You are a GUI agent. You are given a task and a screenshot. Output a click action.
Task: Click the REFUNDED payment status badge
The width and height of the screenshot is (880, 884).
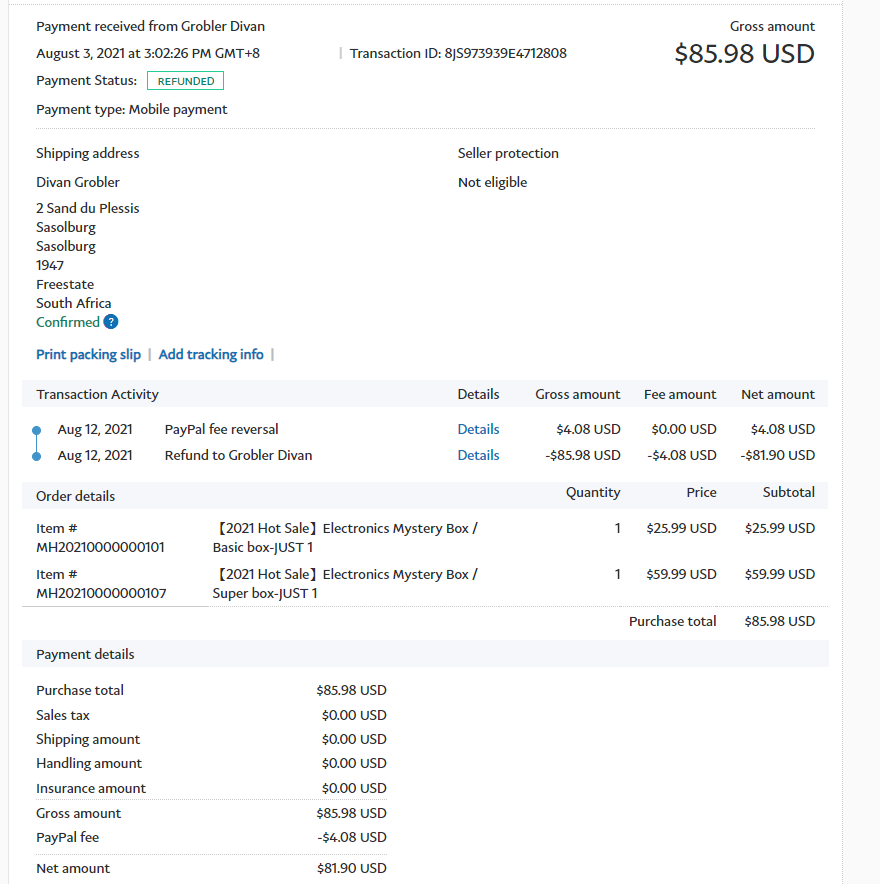185,81
